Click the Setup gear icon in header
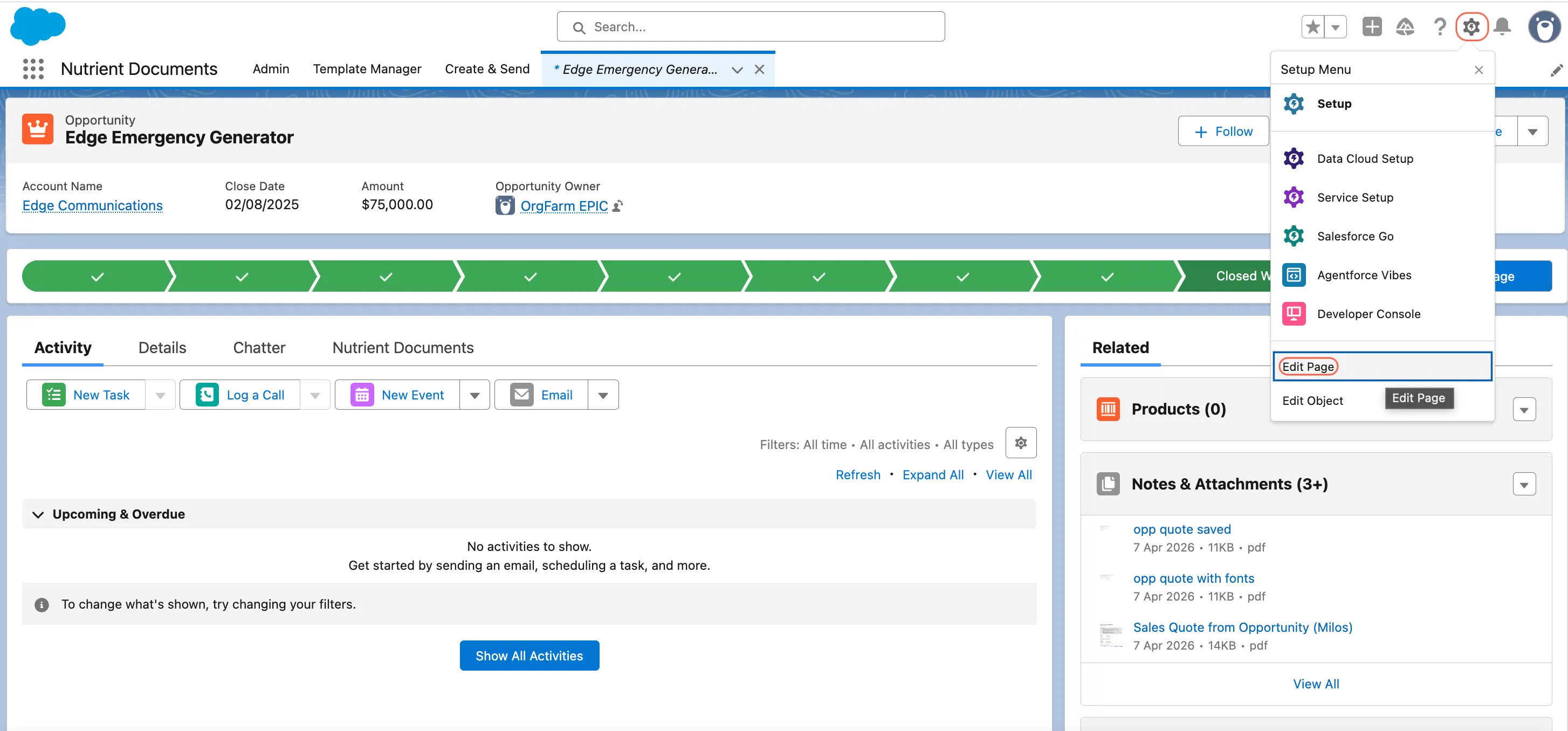The image size is (1568, 731). pyautogui.click(x=1471, y=27)
